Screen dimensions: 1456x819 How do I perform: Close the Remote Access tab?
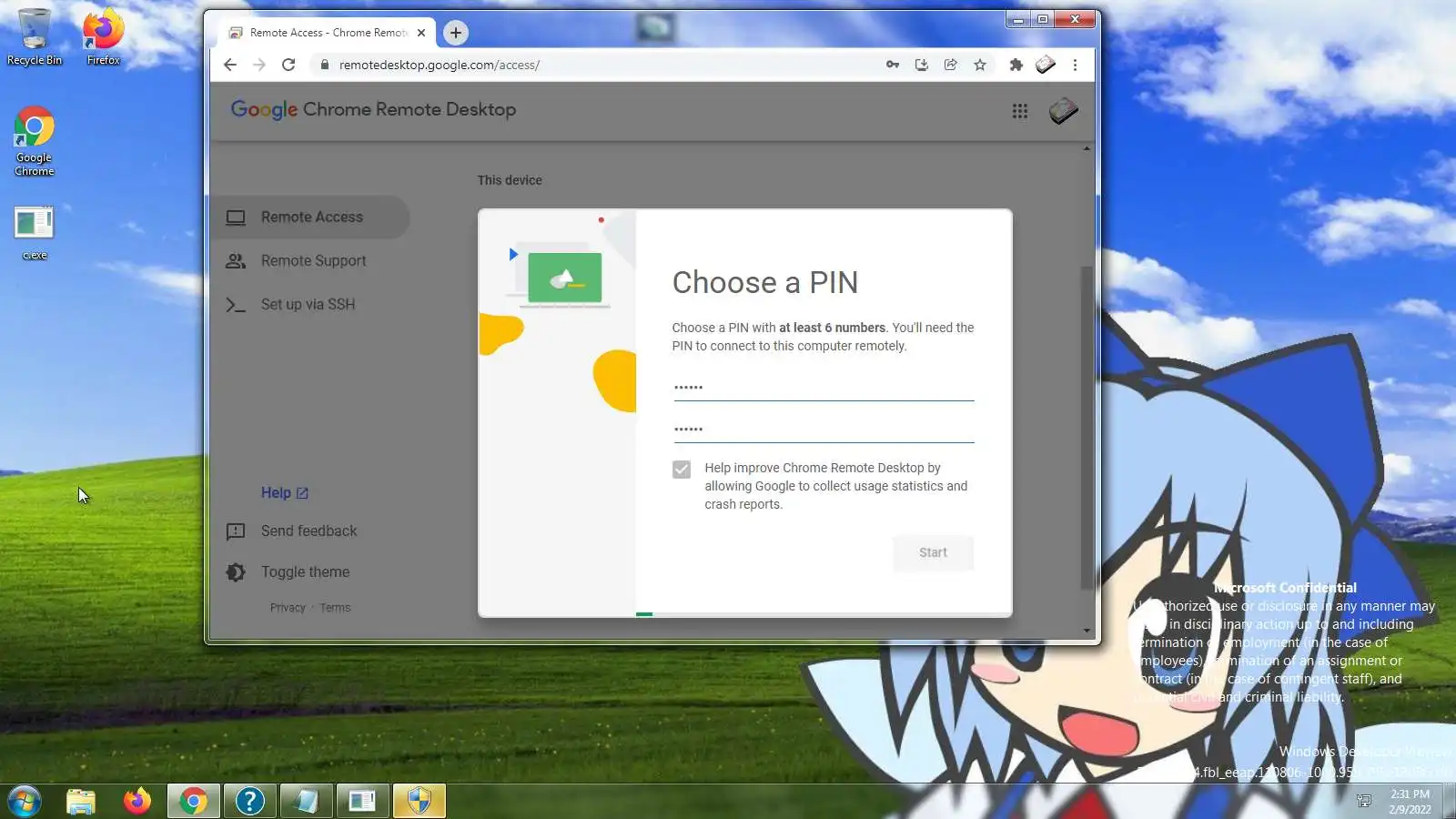[421, 33]
